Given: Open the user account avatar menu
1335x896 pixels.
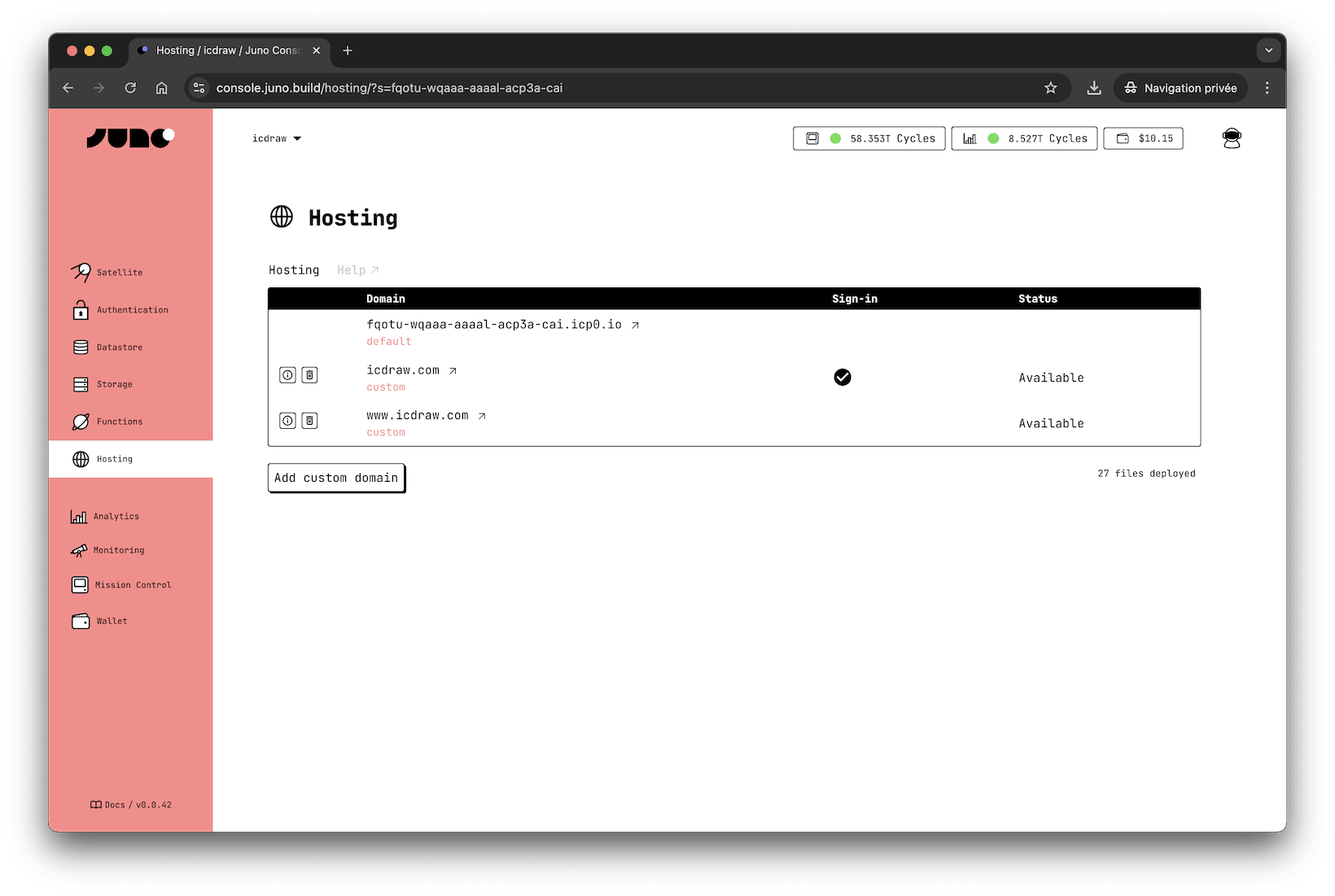Looking at the screenshot, I should click(1232, 138).
